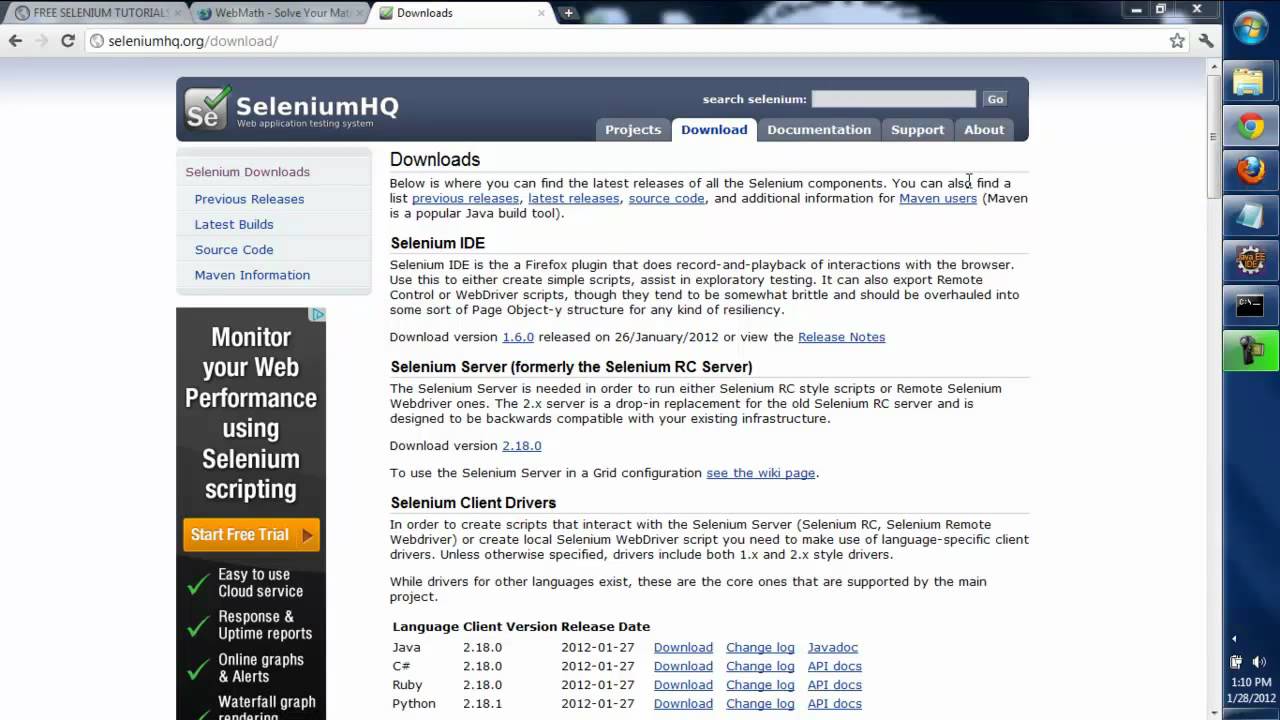Open the Ruby Change log
The width and height of the screenshot is (1280, 720).
[x=760, y=686]
